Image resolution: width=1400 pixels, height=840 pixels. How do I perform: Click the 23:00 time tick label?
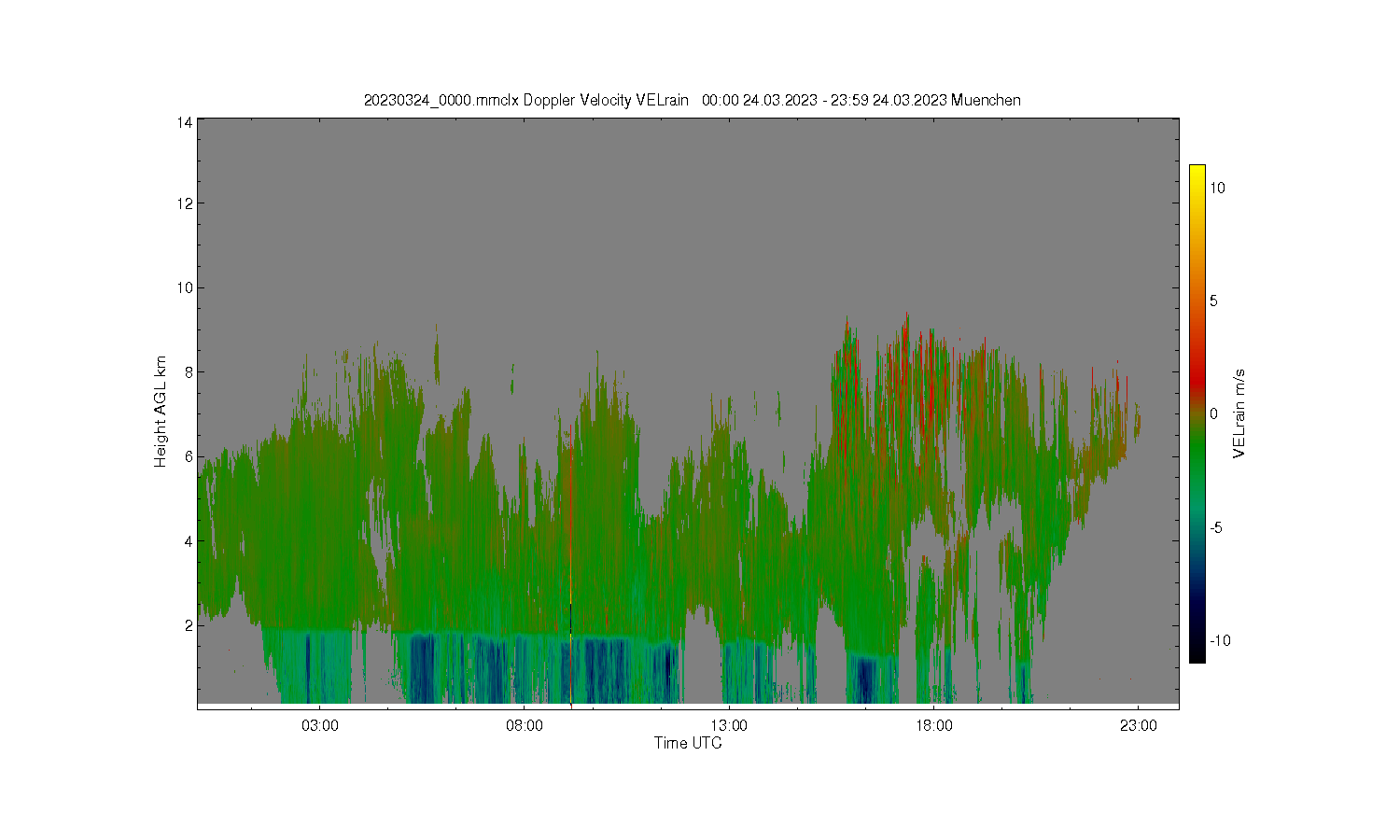(1138, 725)
